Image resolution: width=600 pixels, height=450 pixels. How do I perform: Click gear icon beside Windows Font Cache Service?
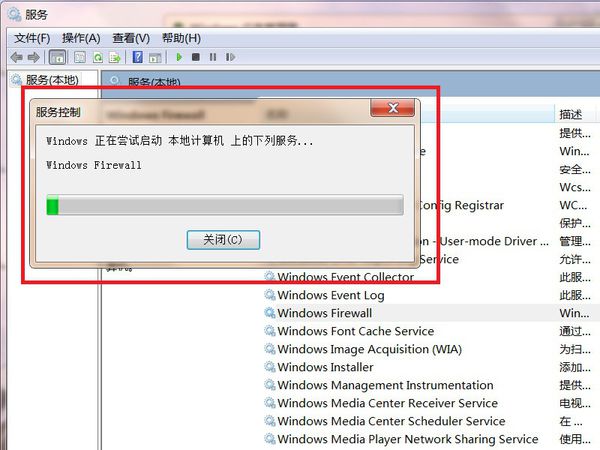click(270, 331)
